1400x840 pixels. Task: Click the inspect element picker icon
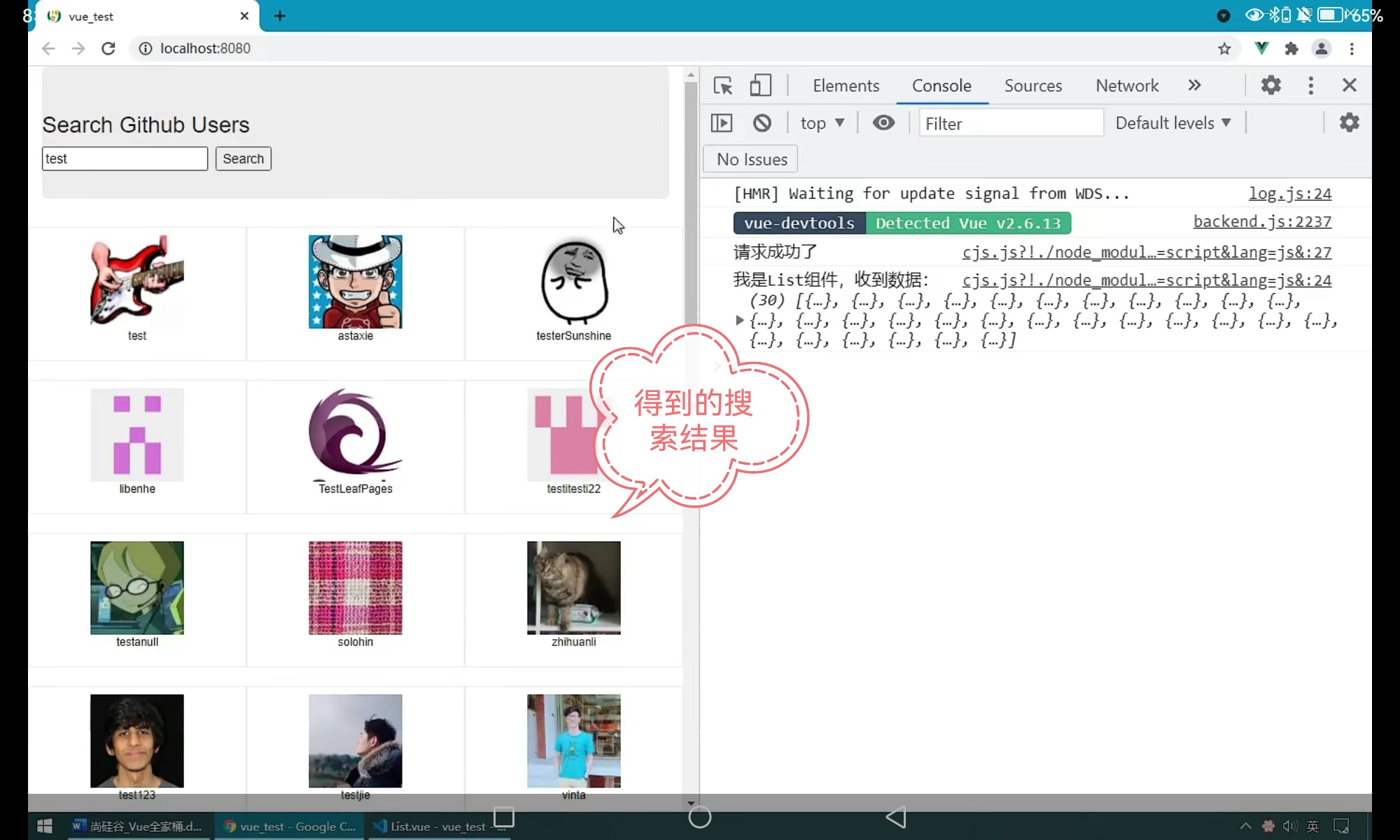pos(722,85)
